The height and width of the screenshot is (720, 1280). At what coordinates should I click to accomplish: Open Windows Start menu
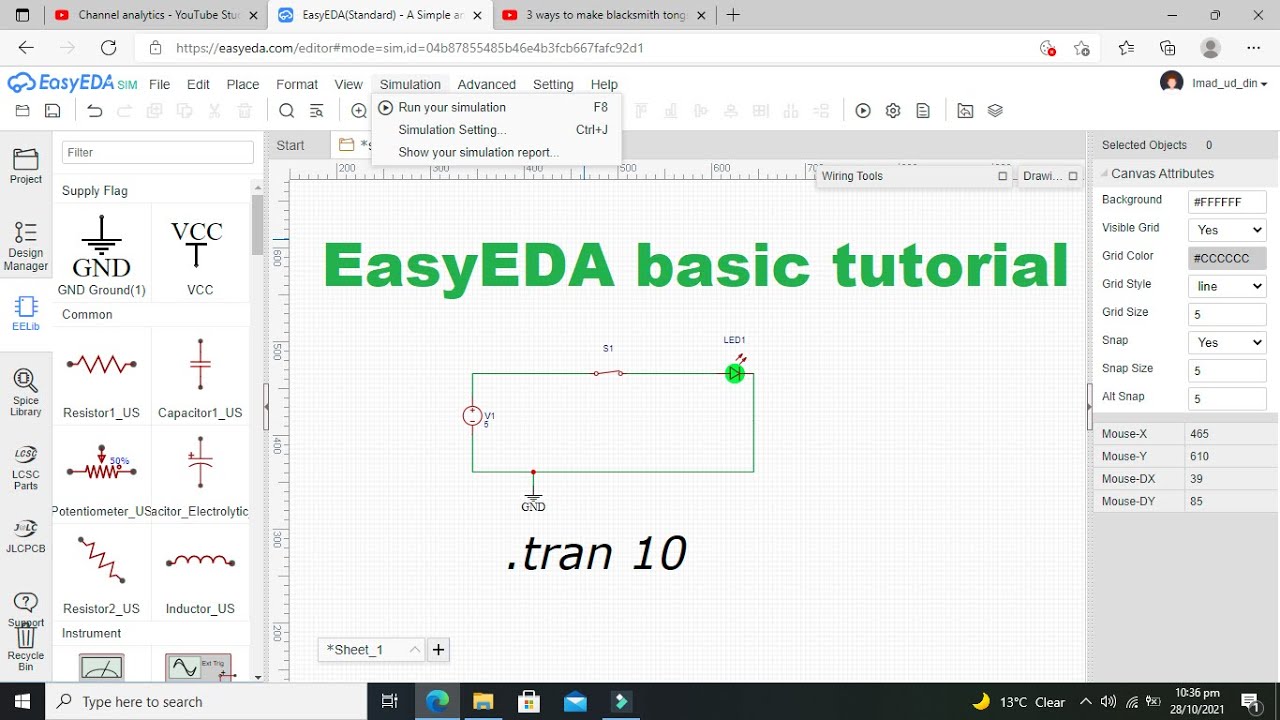click(22, 701)
